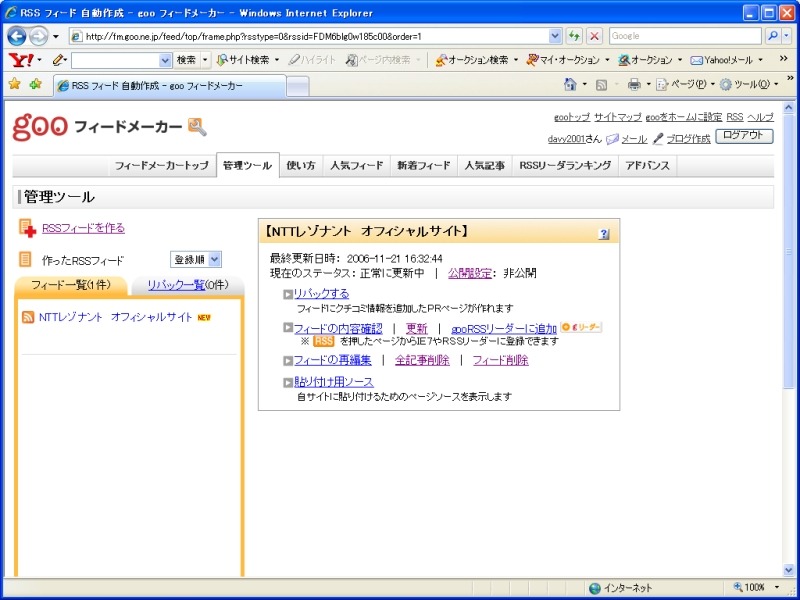The width and height of the screenshot is (800, 600).
Task: Open the サイト検索 toolbar menu
Action: [x=248, y=60]
